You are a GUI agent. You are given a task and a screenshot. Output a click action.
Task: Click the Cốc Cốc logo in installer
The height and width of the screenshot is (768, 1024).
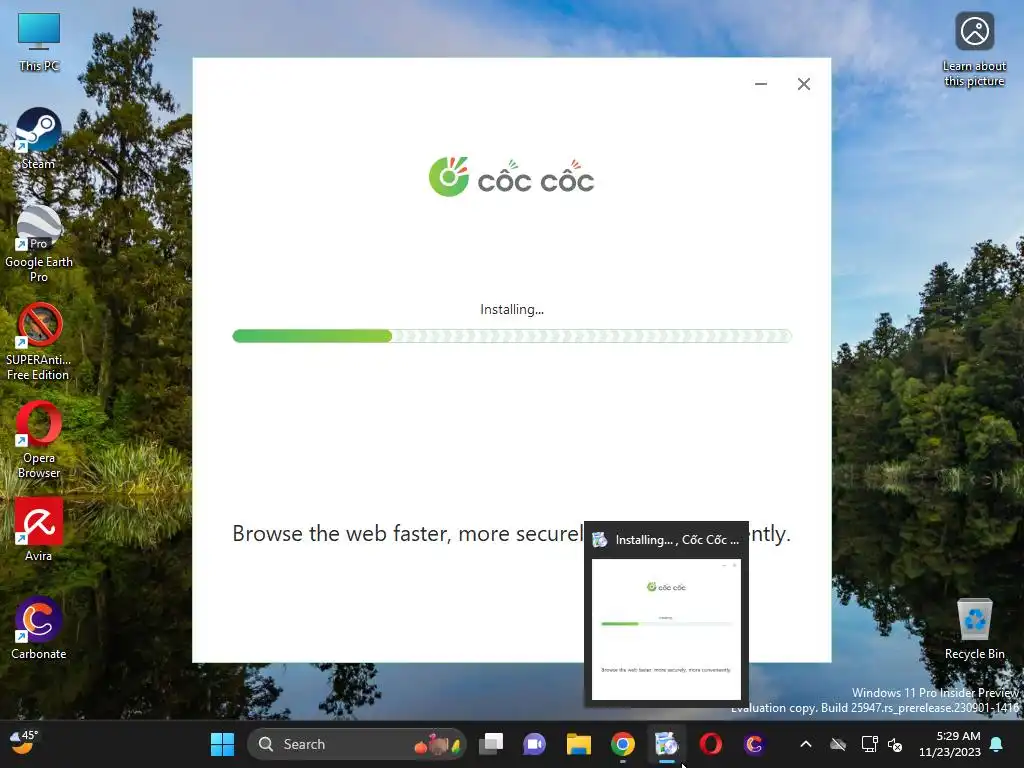(x=511, y=177)
